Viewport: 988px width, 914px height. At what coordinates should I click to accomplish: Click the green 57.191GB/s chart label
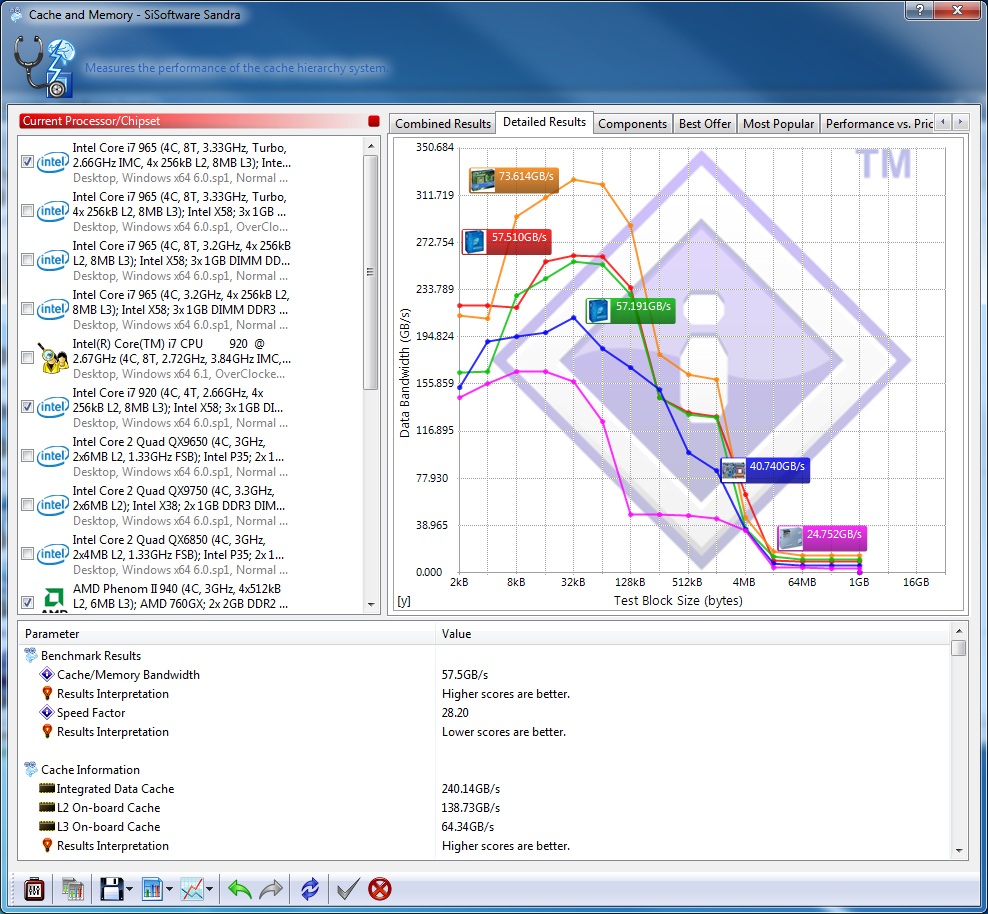pyautogui.click(x=630, y=311)
